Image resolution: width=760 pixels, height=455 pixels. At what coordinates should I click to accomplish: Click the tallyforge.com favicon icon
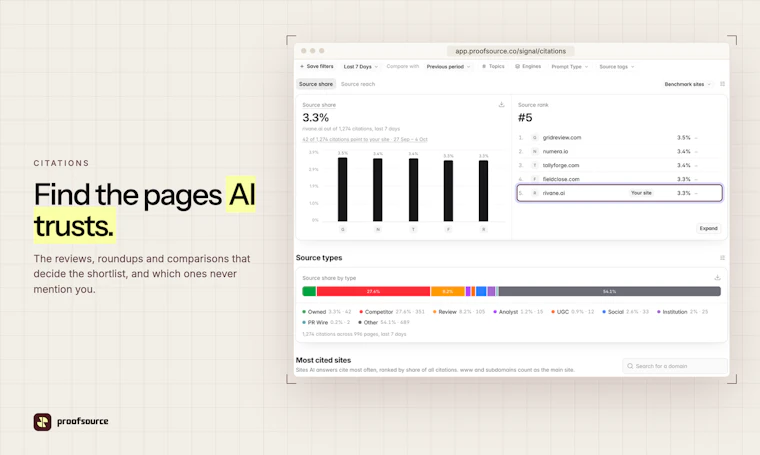(535, 165)
